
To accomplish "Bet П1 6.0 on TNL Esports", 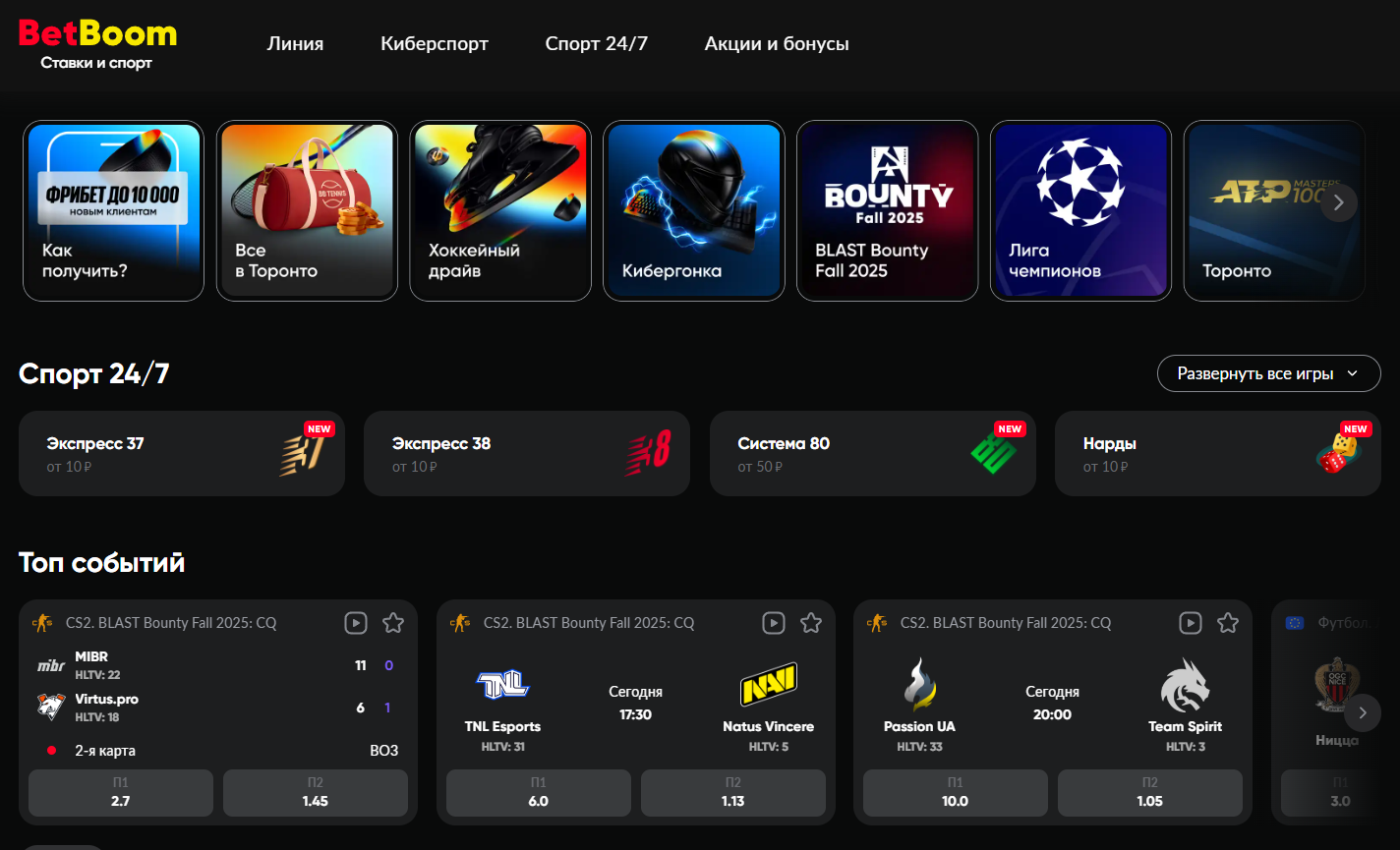I will click(539, 793).
